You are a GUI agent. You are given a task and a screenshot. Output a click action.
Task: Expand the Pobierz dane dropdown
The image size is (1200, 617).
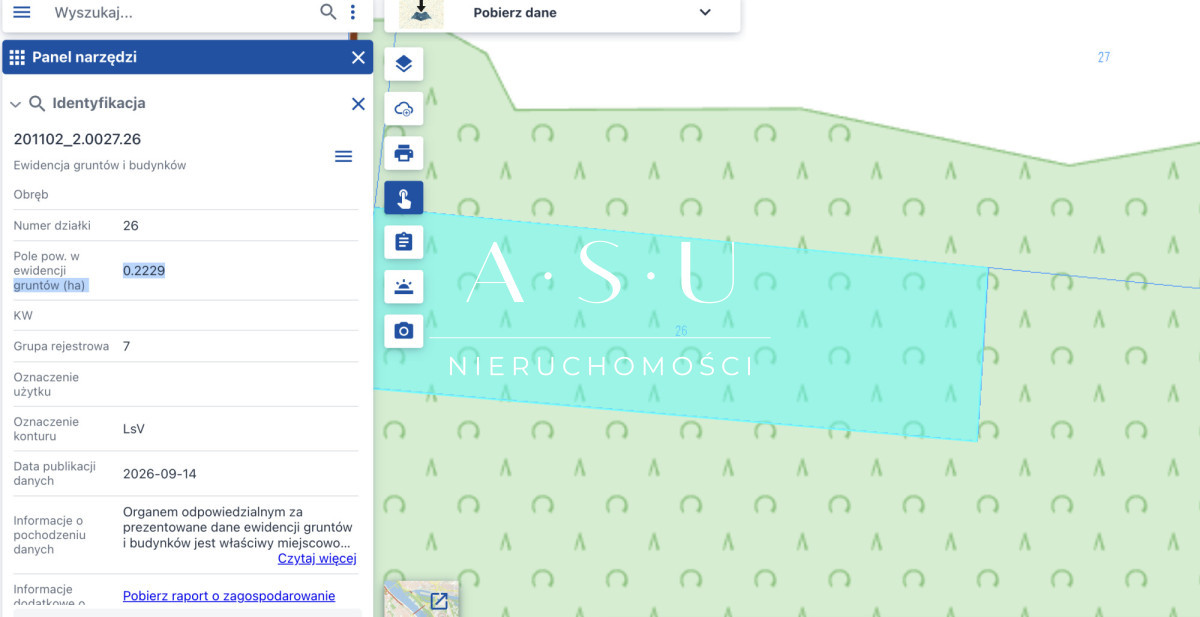click(705, 13)
